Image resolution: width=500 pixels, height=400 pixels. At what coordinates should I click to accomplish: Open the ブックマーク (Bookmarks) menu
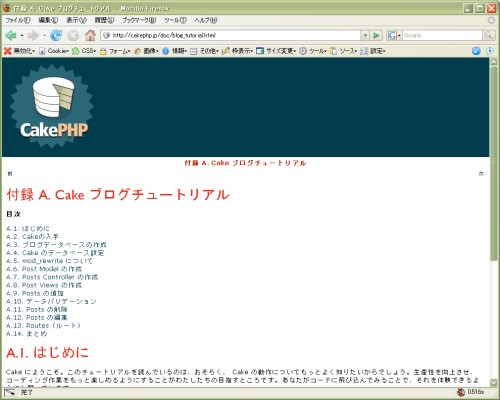139,20
